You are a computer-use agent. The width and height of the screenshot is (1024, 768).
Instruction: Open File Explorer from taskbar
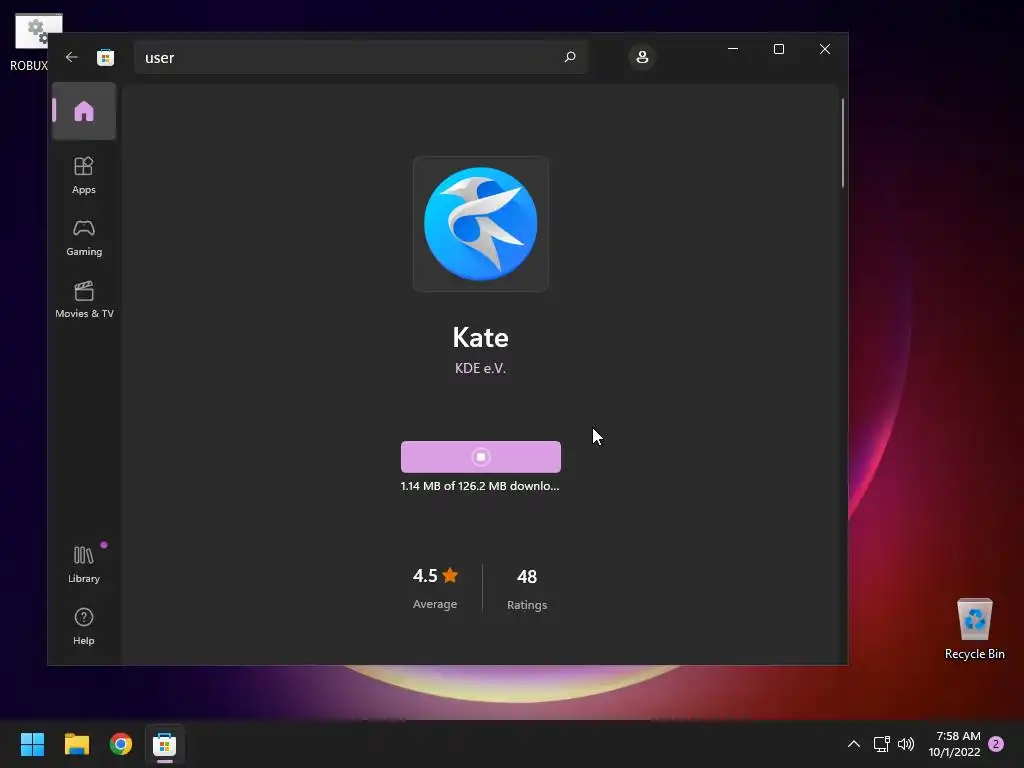(x=76, y=744)
